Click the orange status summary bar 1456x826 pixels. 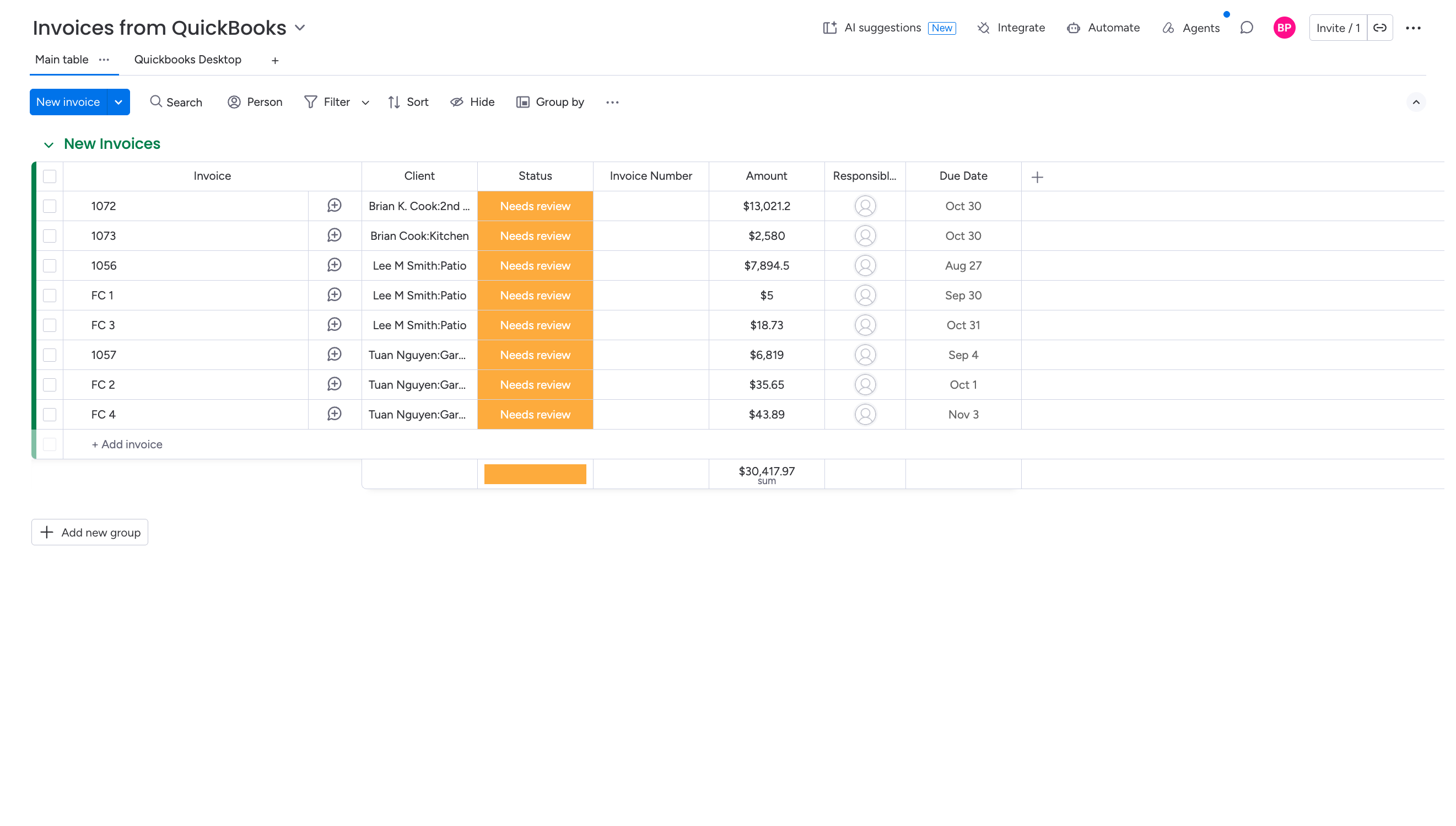coord(535,474)
